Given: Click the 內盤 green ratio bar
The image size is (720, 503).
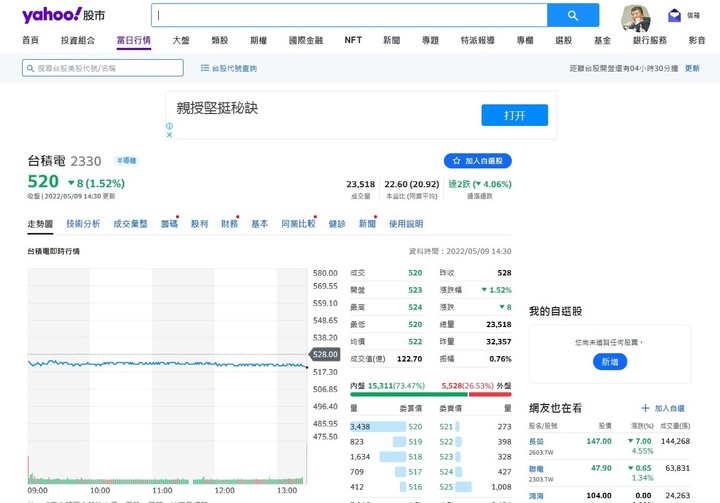Looking at the screenshot, I should tap(408, 394).
